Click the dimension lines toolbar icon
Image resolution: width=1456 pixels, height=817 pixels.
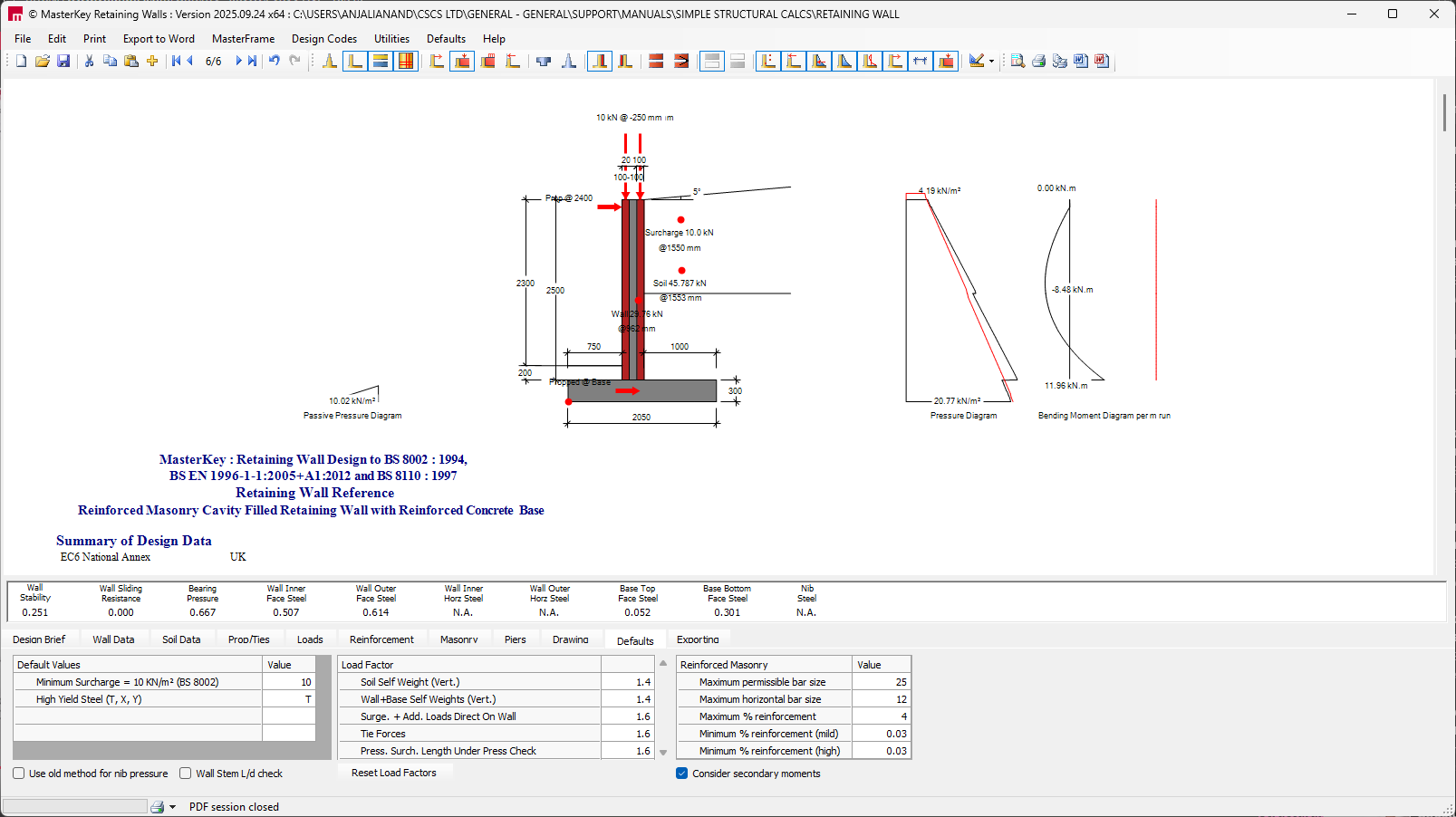click(921, 61)
